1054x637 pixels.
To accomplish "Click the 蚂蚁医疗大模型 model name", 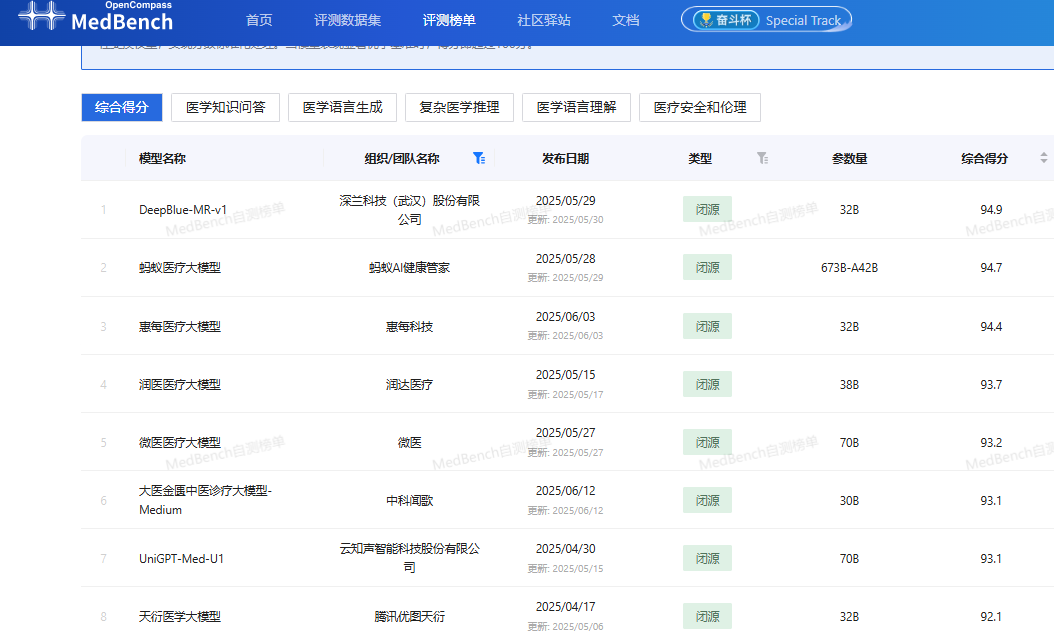I will tap(180, 268).
